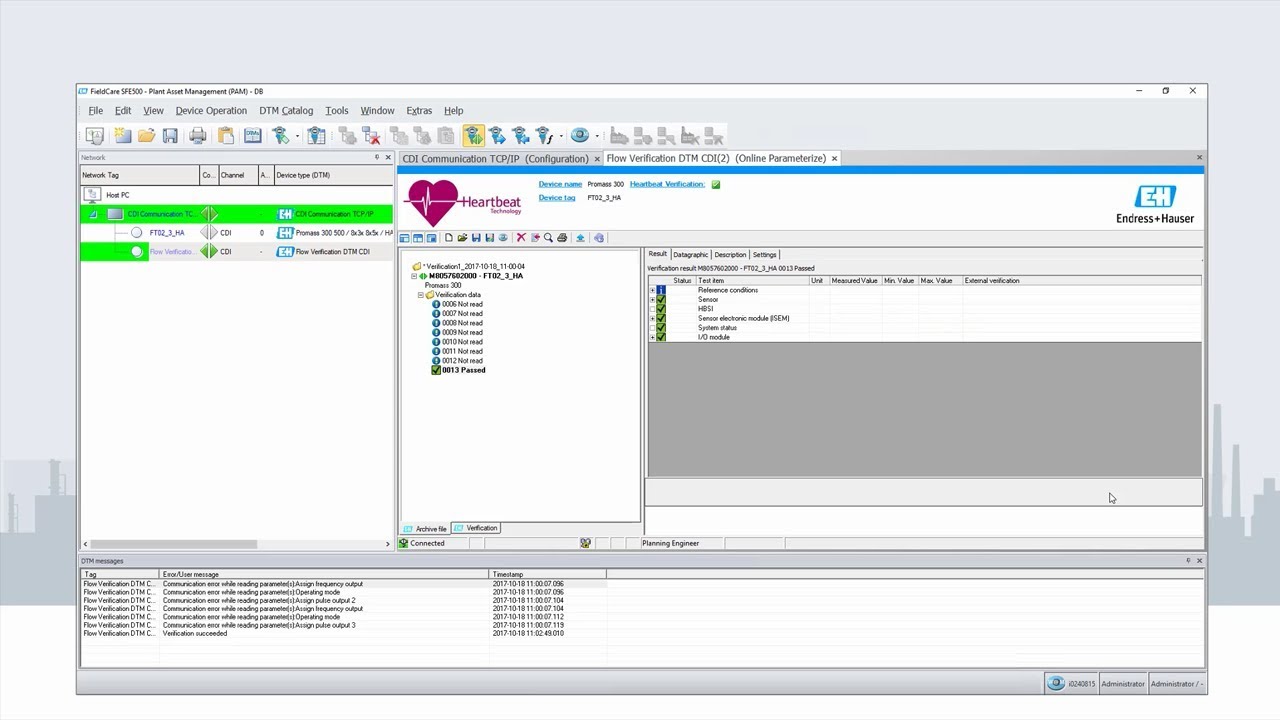Close the Flow Verification DTM CDI(2) tab
This screenshot has height=720, width=1280.
[x=834, y=158]
